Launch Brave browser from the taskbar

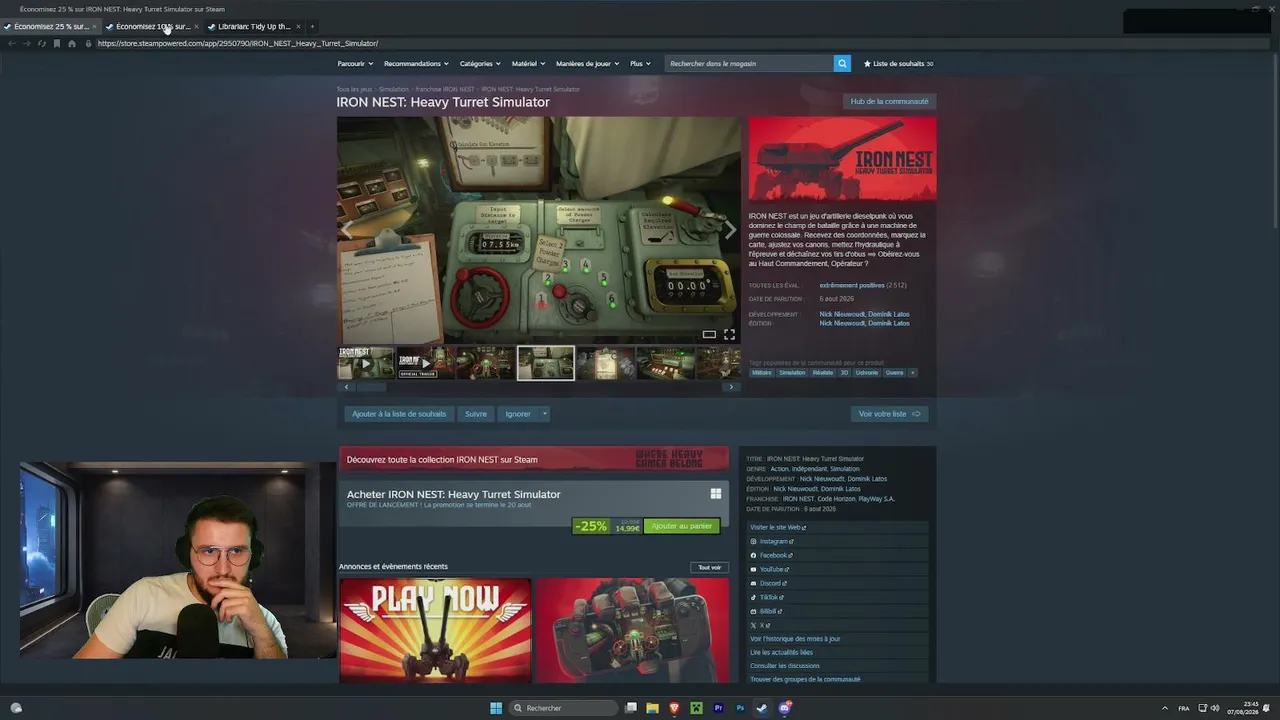coord(674,708)
